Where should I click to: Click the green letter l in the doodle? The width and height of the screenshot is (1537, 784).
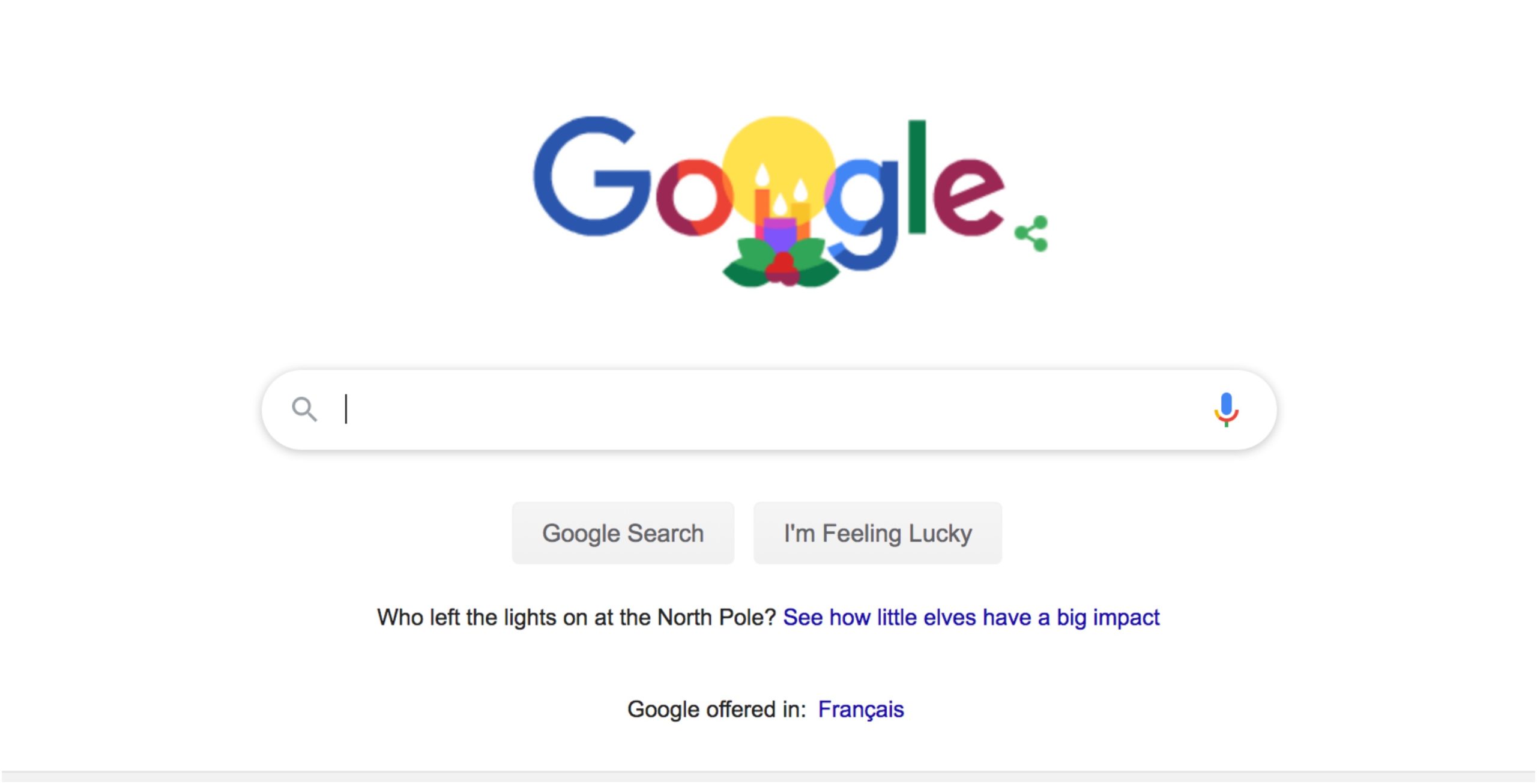(916, 176)
